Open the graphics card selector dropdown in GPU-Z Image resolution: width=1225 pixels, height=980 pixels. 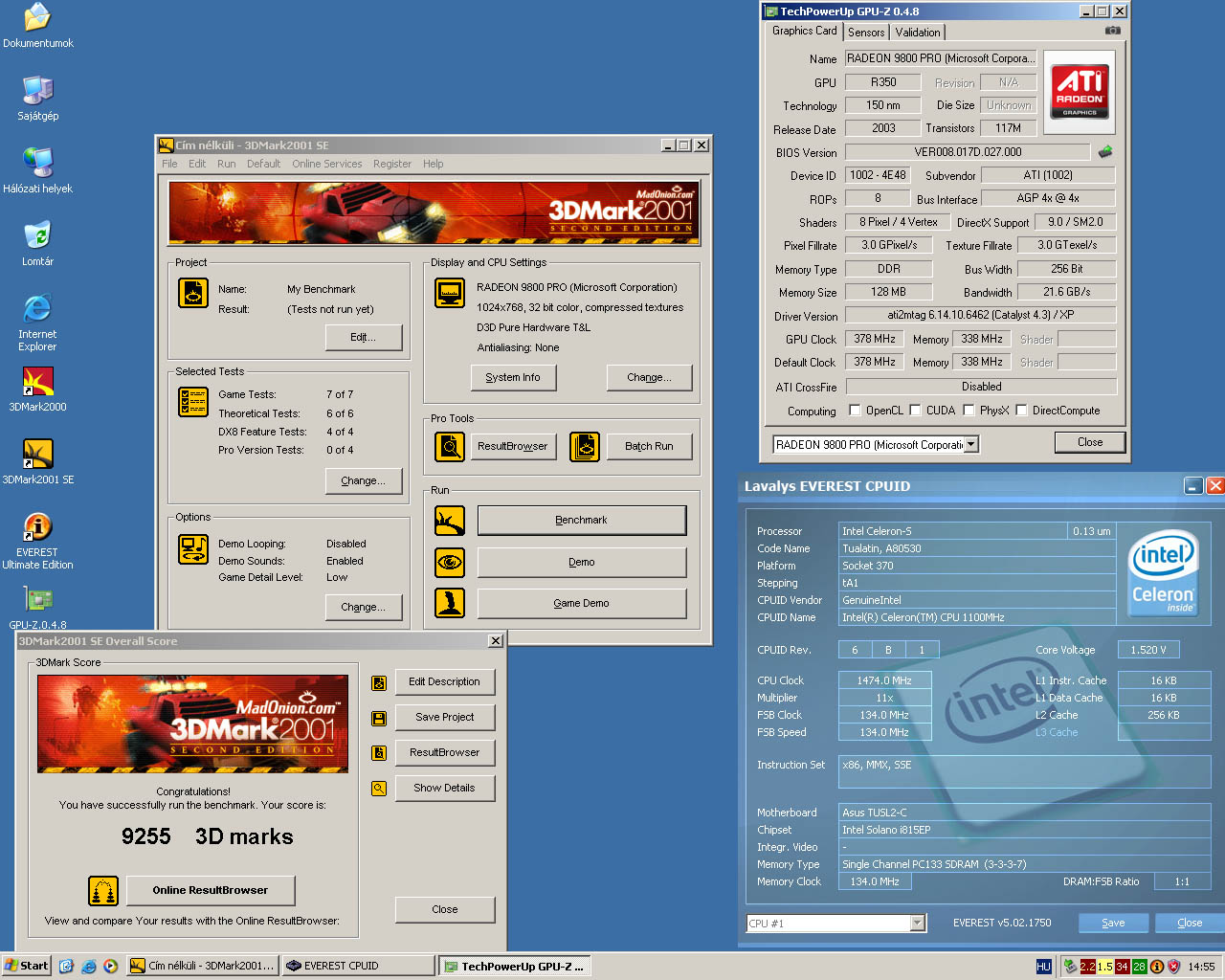(x=971, y=444)
